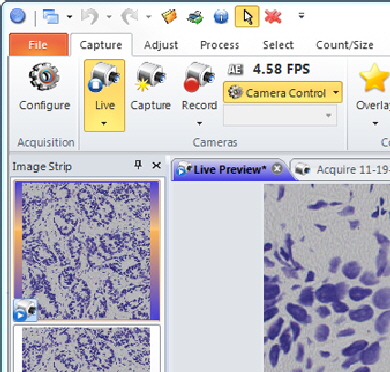Open the File menu tab
This screenshot has width=390, height=372.
[38, 45]
